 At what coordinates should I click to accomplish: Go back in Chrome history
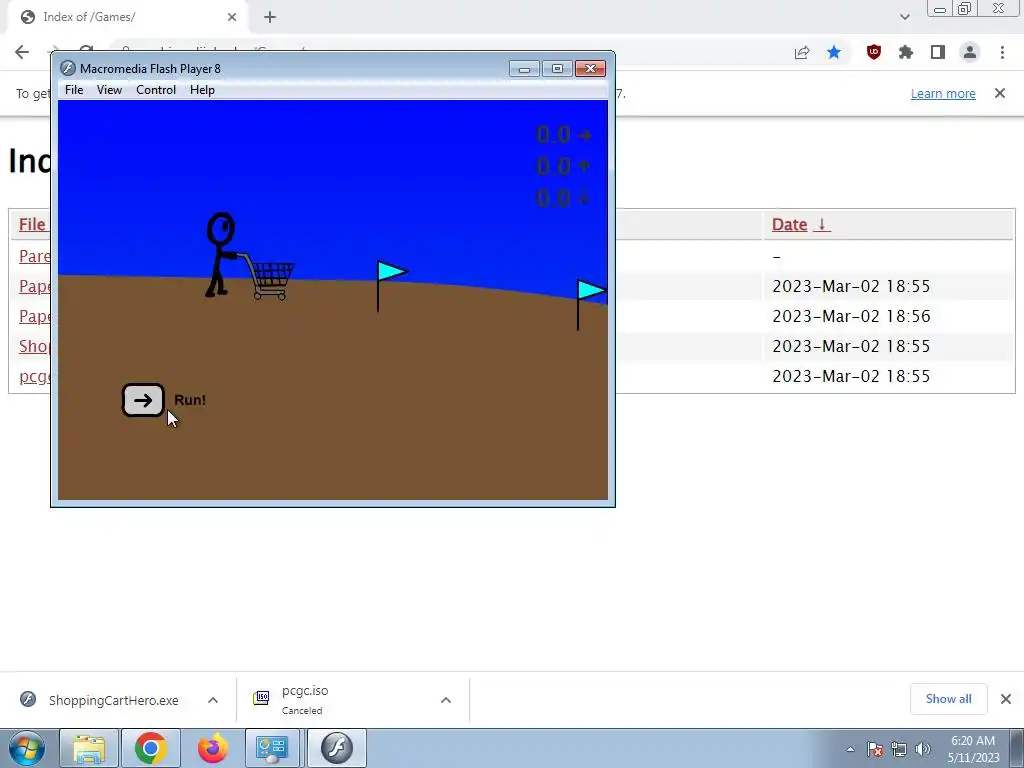pyautogui.click(x=22, y=52)
